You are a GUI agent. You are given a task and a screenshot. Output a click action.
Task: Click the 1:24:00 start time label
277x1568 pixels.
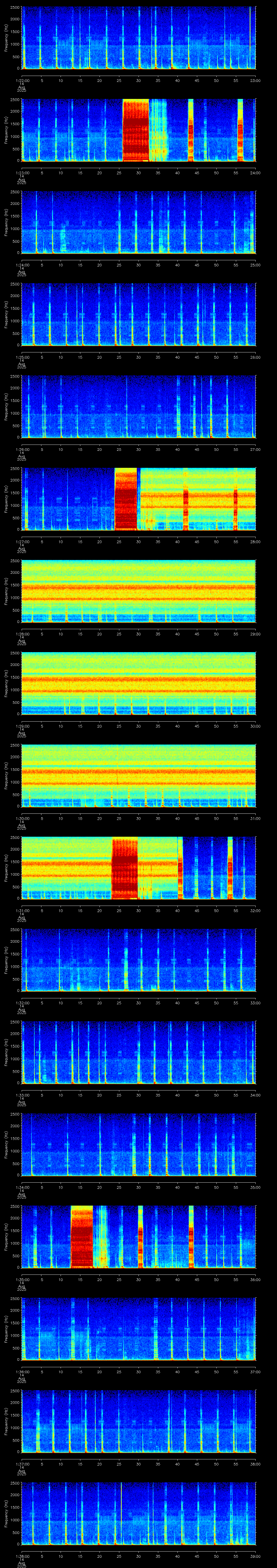point(22,265)
